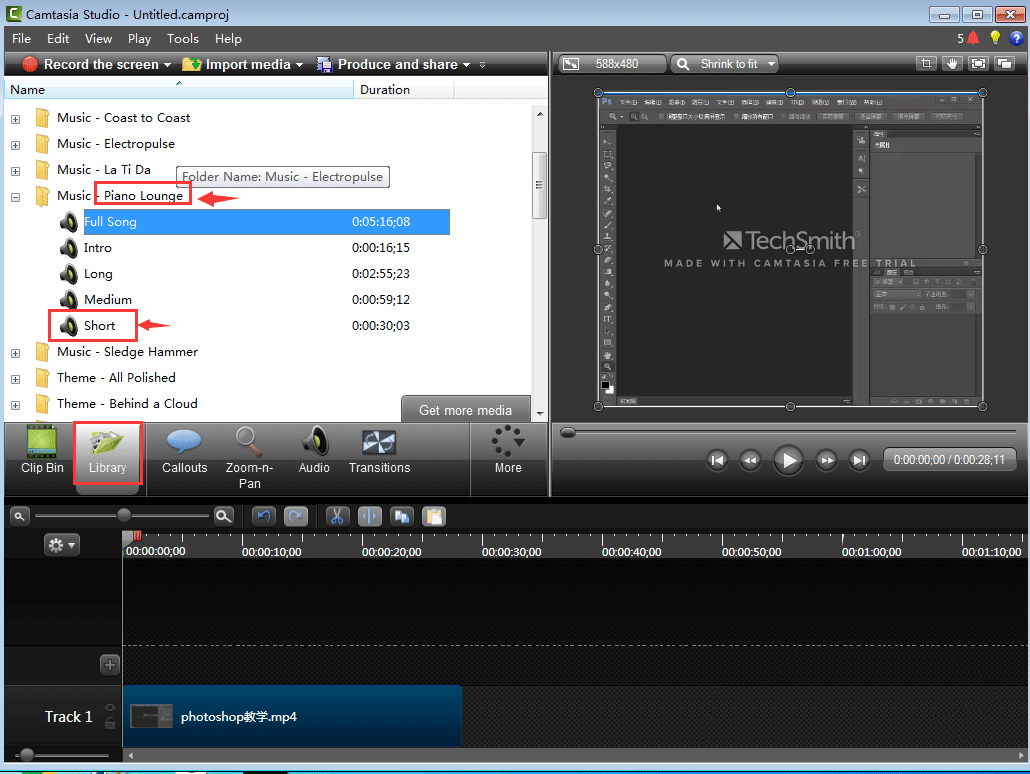Click the Get more media button
1030x774 pixels.
(466, 410)
